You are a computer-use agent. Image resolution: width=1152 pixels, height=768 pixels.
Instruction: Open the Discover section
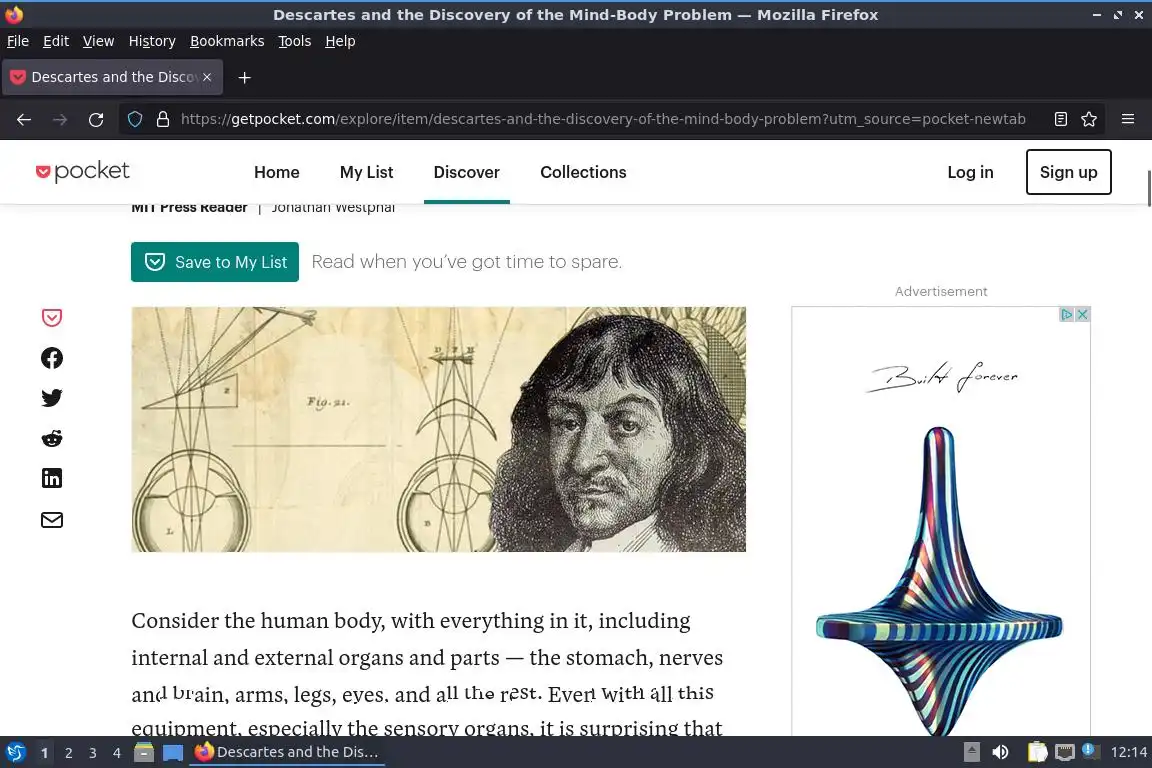coord(467,172)
